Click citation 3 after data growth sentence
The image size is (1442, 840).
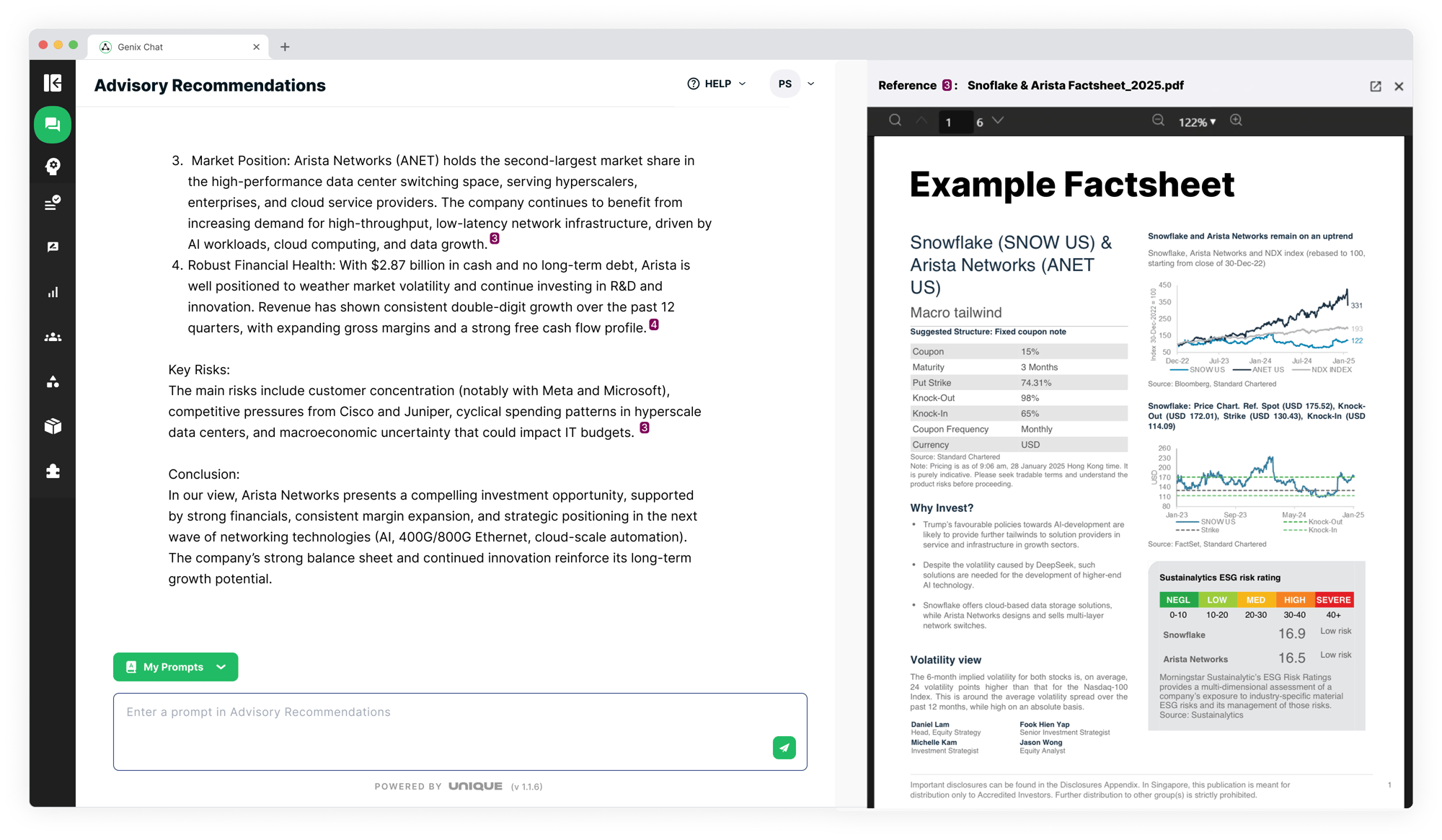point(495,239)
